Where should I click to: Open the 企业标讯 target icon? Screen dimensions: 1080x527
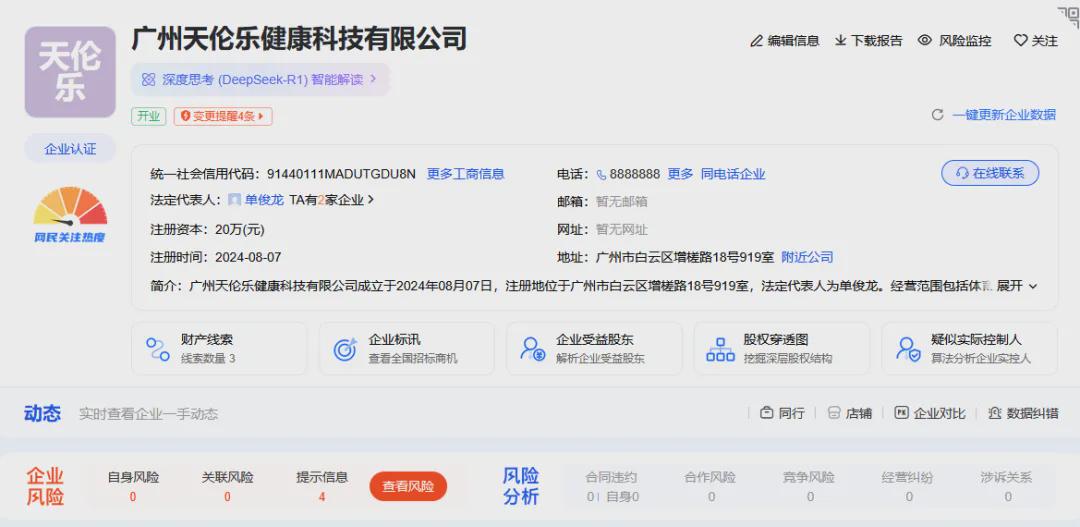[345, 349]
